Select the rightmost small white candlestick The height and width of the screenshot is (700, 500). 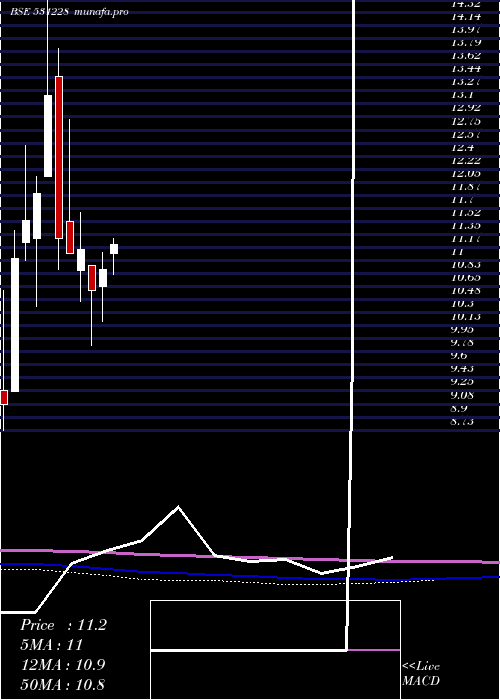(114, 249)
